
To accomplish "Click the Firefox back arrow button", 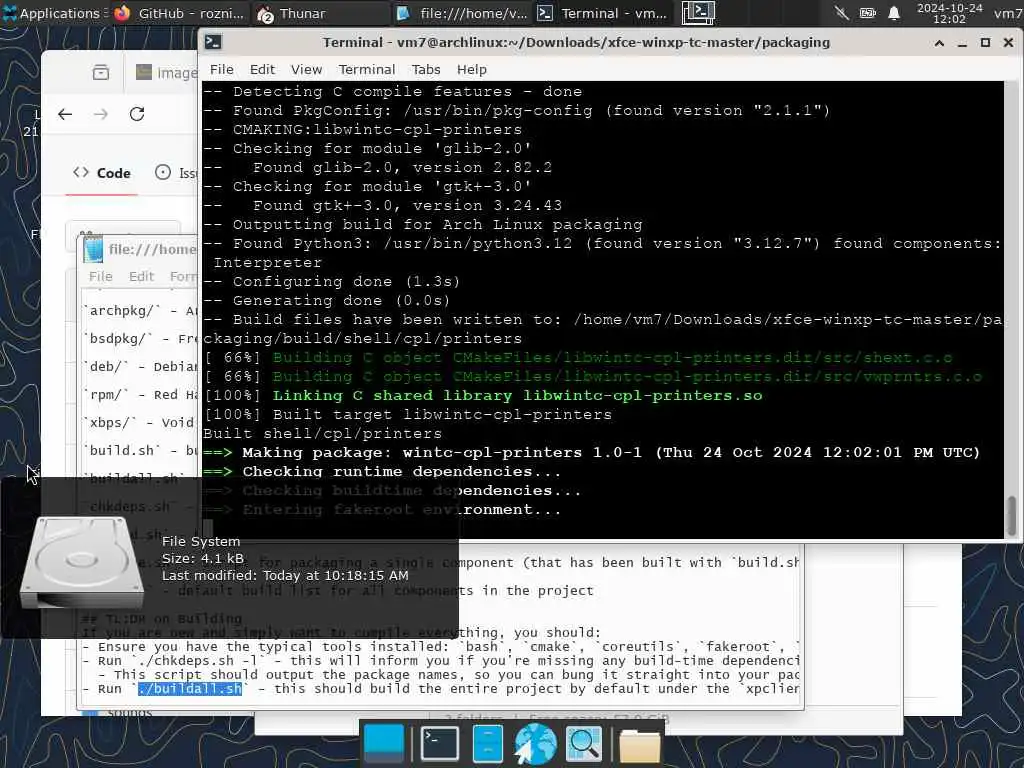I will [x=65, y=114].
